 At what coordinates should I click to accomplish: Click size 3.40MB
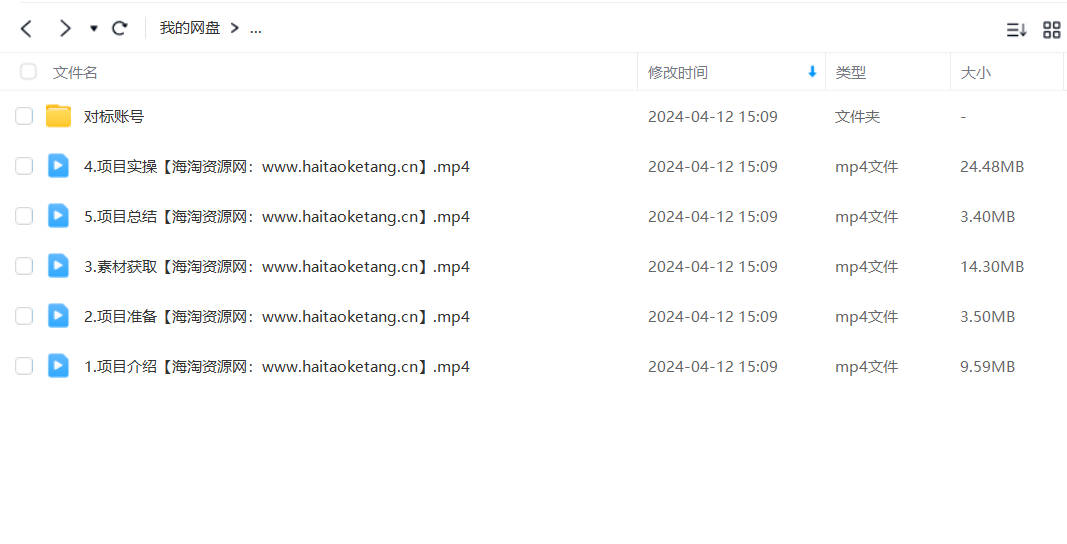point(987,217)
